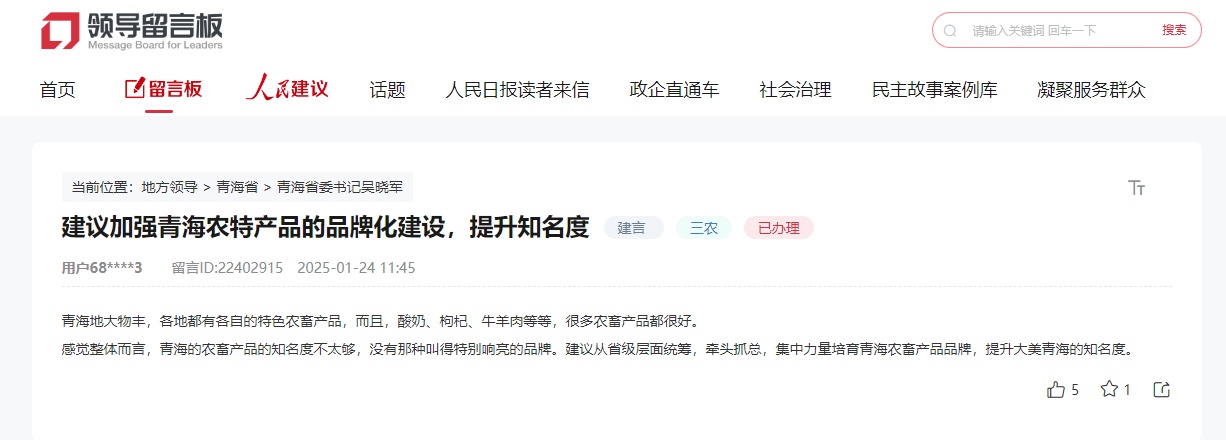Click the 三农 category tag

pos(704,228)
